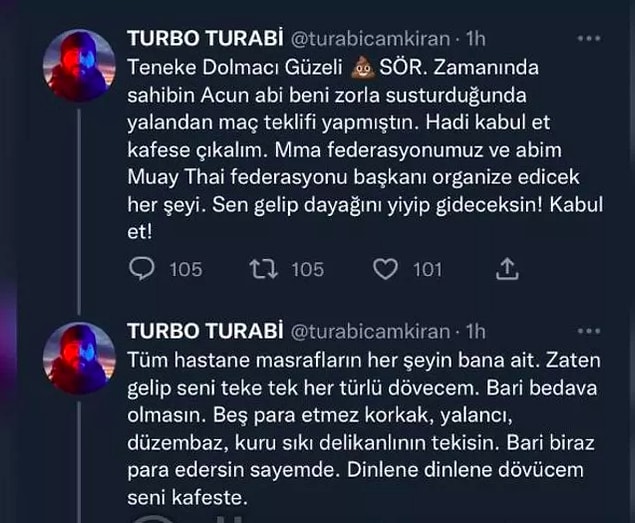Screen dimensions: 635x523
Task: Open @turabicamkiran handle on second tweet
Action: click(x=371, y=331)
